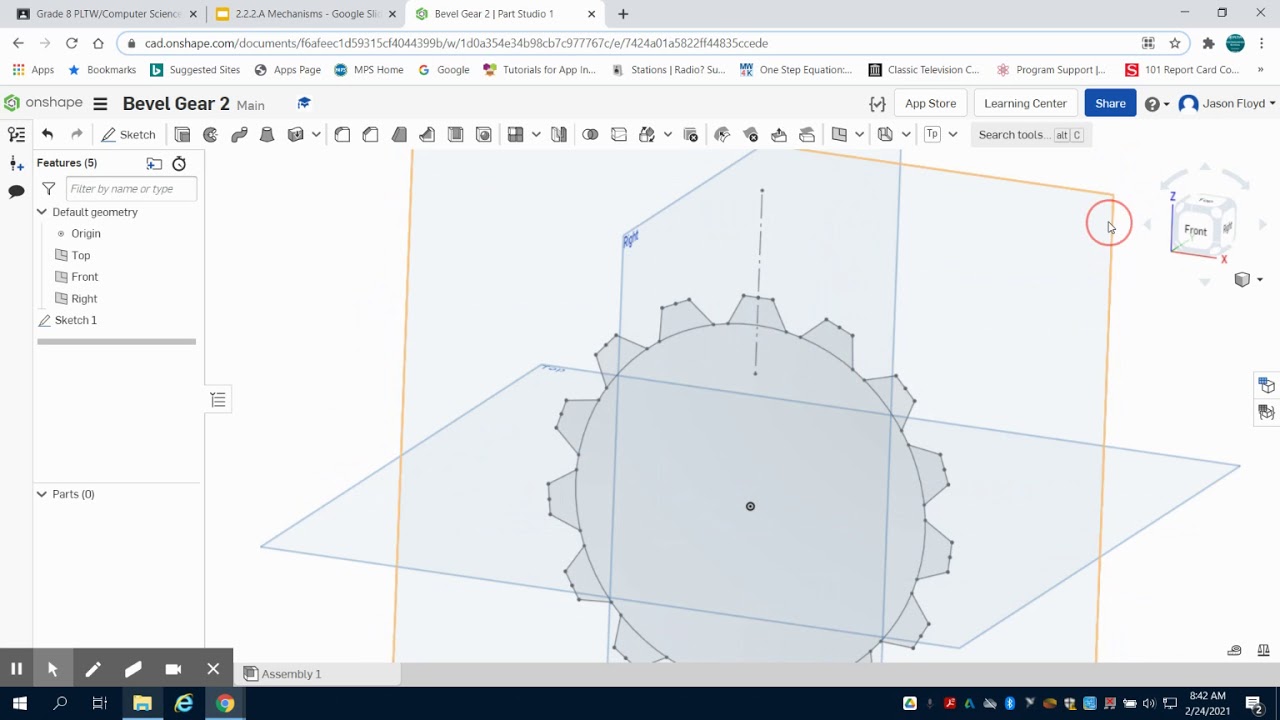Viewport: 1280px width, 720px height.
Task: Undo the last action
Action: tap(47, 135)
